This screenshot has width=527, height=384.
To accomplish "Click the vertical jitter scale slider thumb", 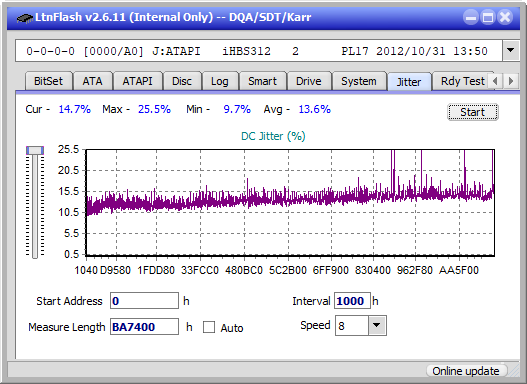I will pos(35,150).
